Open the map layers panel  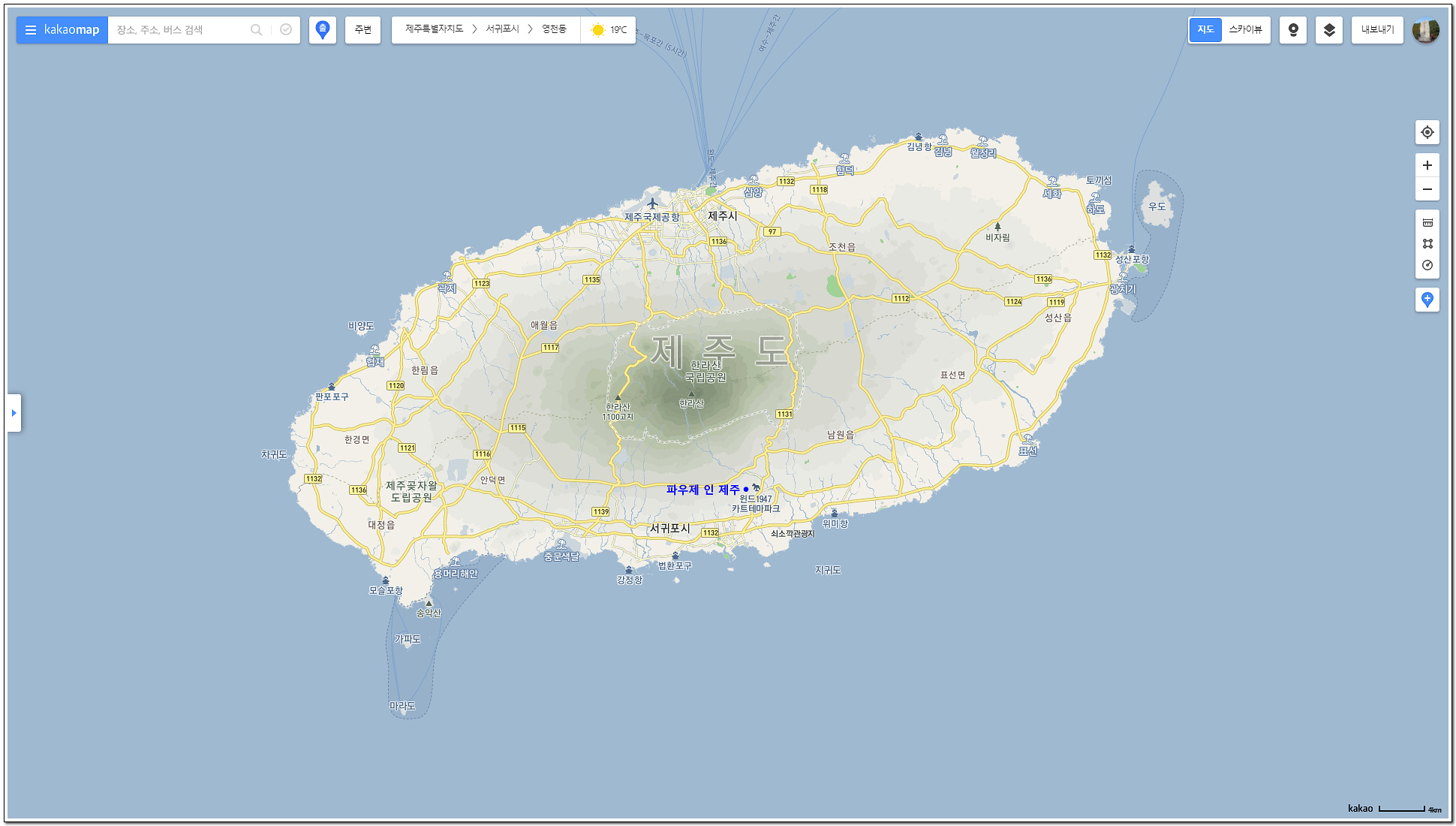pos(1329,30)
